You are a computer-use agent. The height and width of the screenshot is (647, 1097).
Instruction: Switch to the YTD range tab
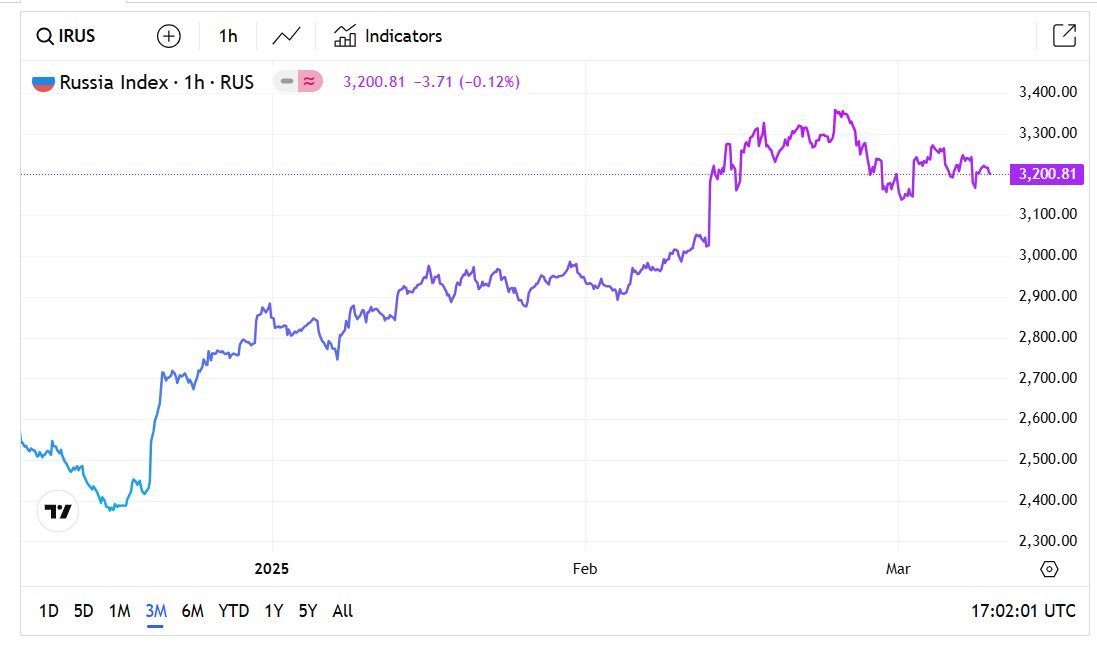tap(235, 610)
